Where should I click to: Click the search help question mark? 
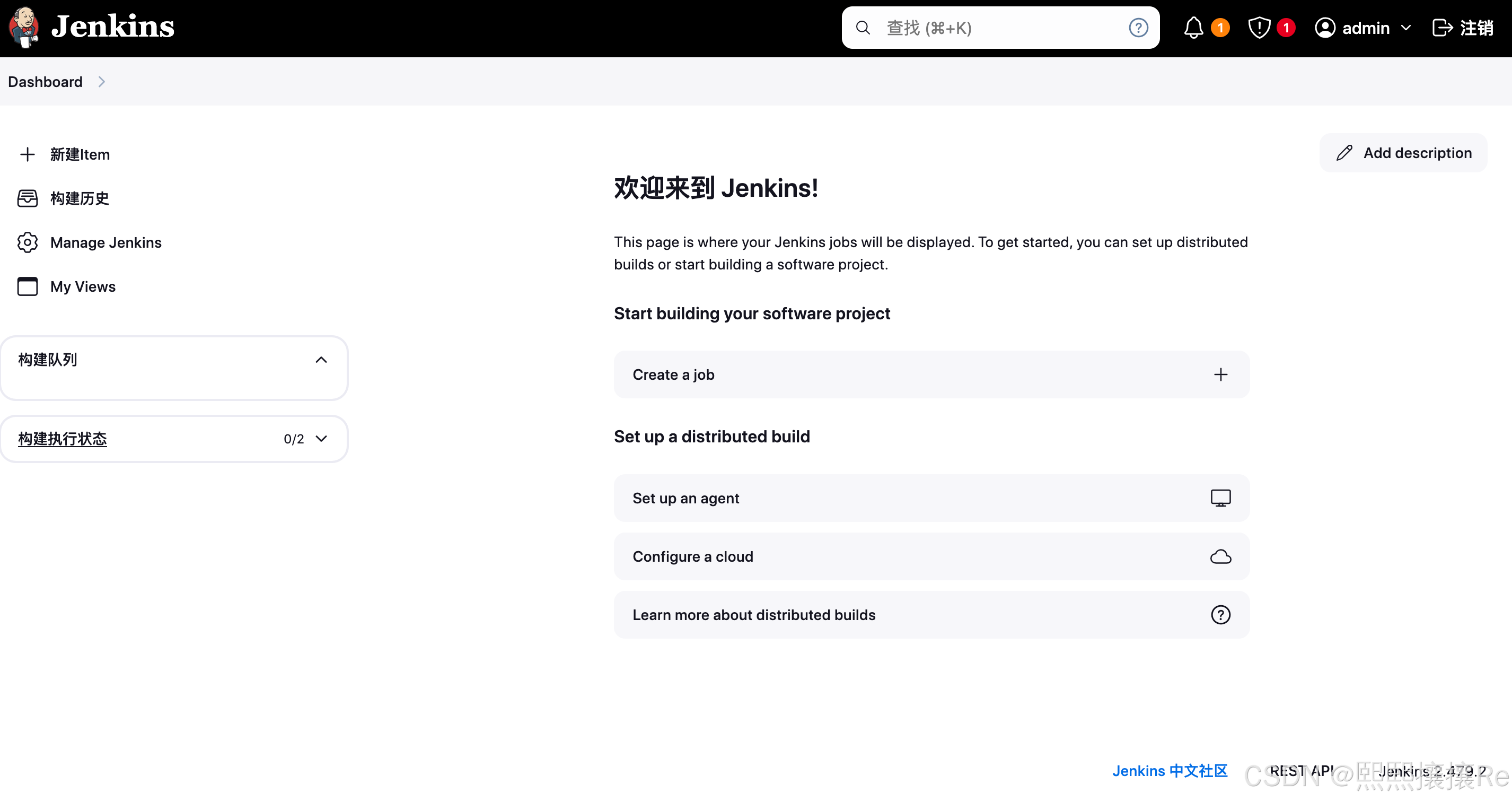(x=1138, y=27)
